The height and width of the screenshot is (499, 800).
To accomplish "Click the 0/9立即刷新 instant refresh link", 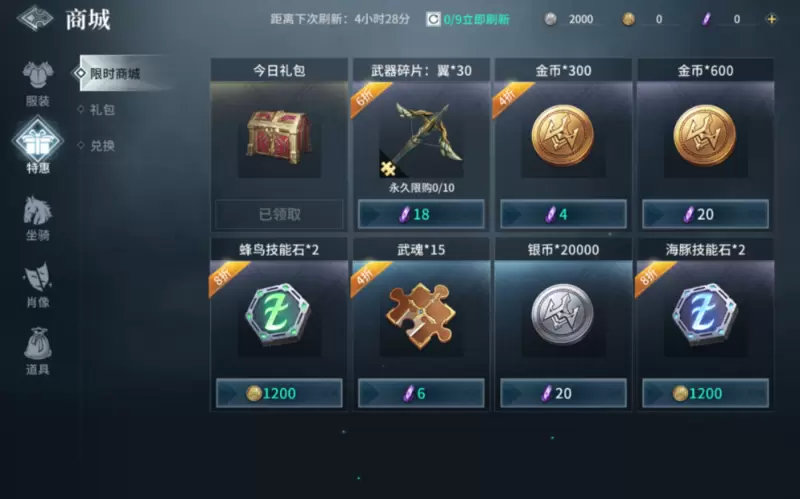I will [476, 19].
